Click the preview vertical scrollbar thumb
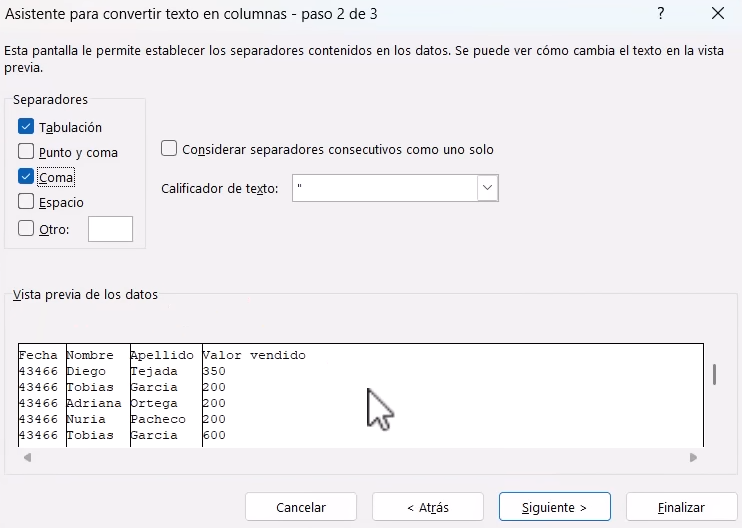This screenshot has width=742, height=528. pos(714,374)
